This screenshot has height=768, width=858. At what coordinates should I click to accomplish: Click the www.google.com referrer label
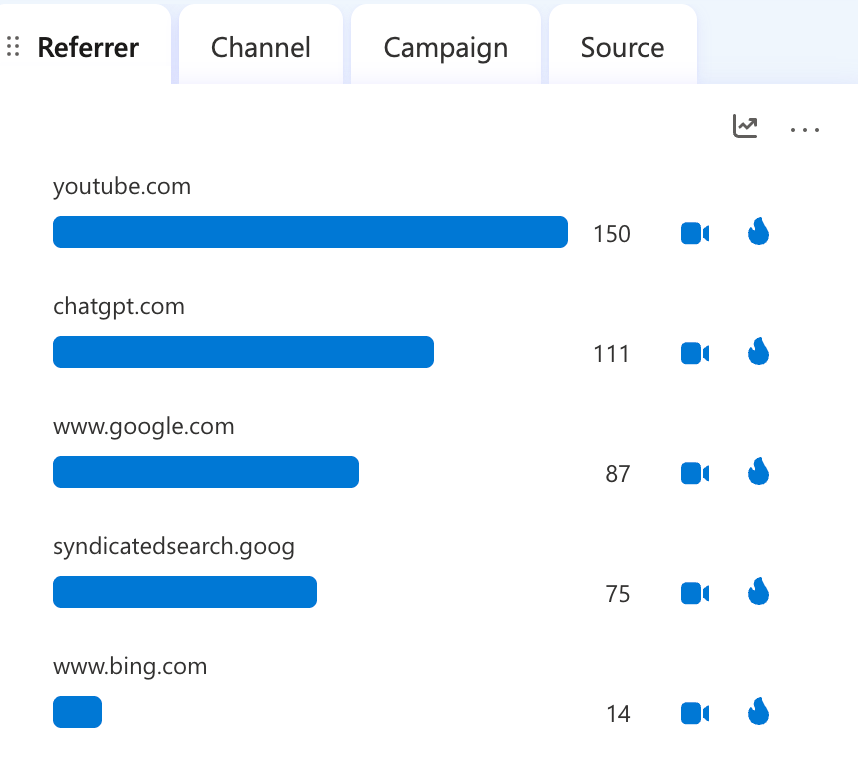coord(144,427)
